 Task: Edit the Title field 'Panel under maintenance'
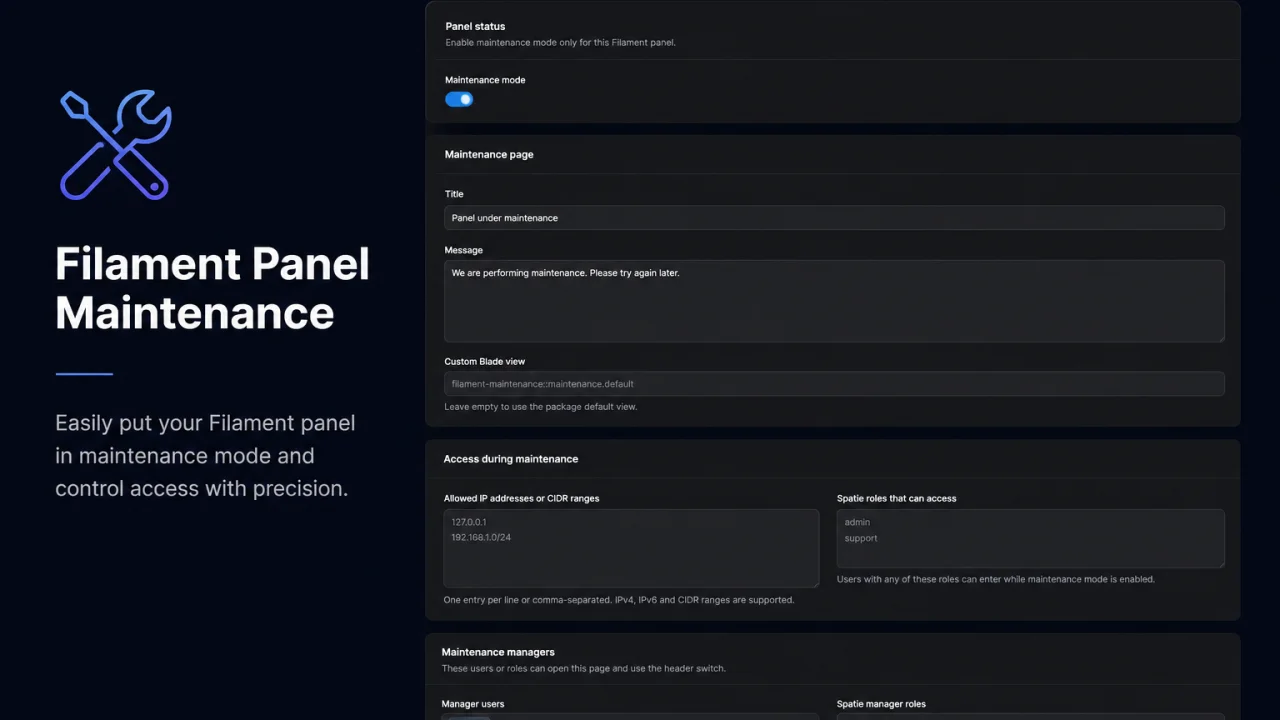point(834,218)
